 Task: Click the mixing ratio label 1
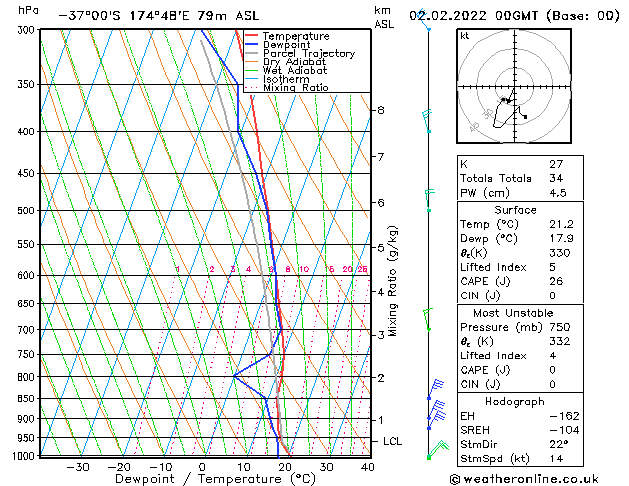tap(177, 269)
